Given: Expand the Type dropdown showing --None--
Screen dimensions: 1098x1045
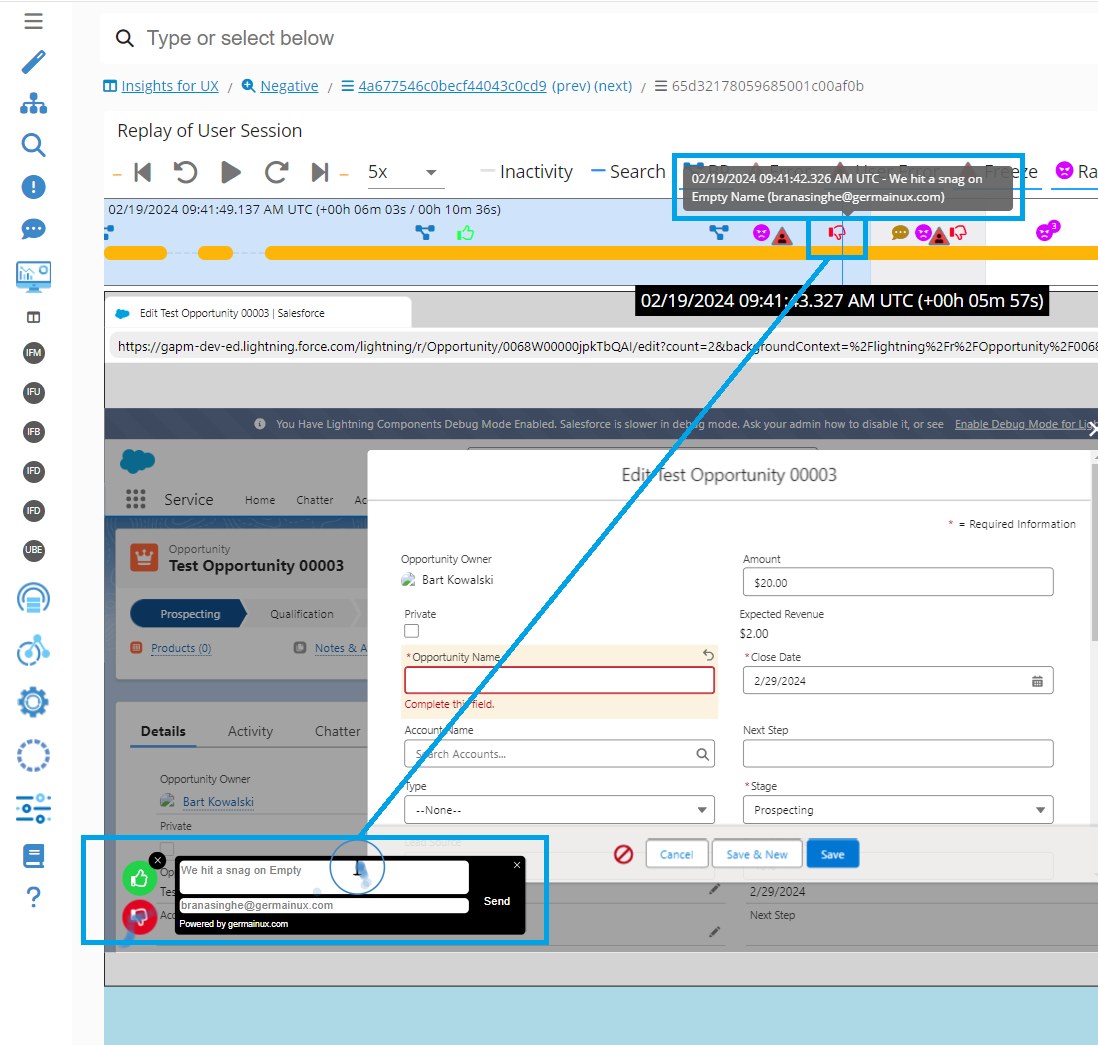Looking at the screenshot, I should pyautogui.click(x=559, y=810).
